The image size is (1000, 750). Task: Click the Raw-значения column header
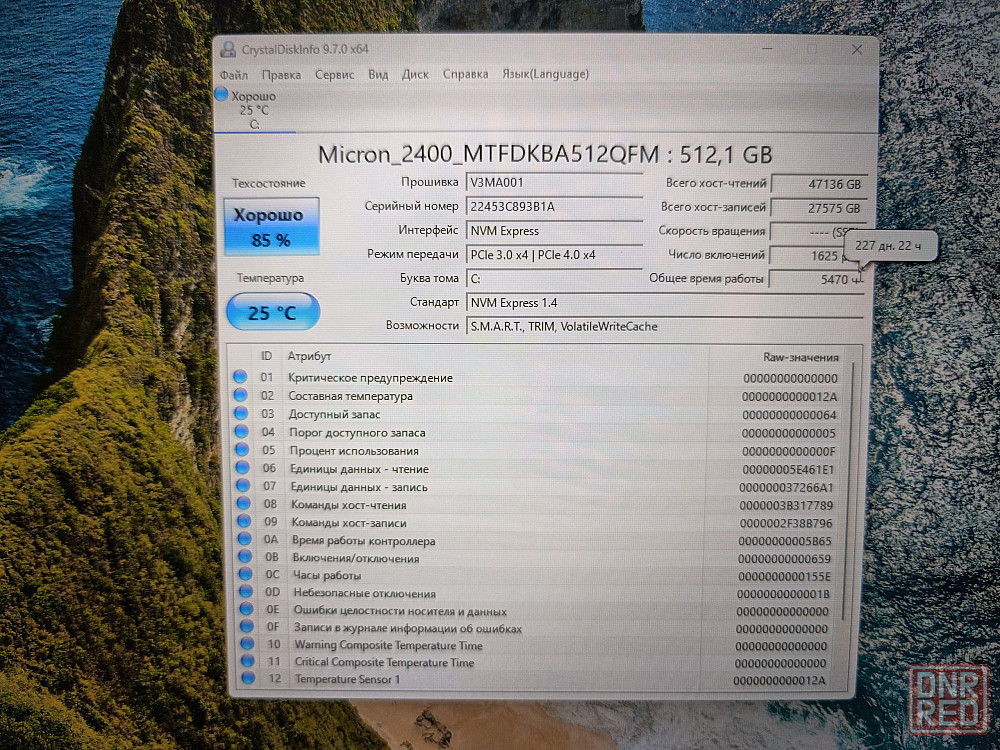click(x=800, y=357)
